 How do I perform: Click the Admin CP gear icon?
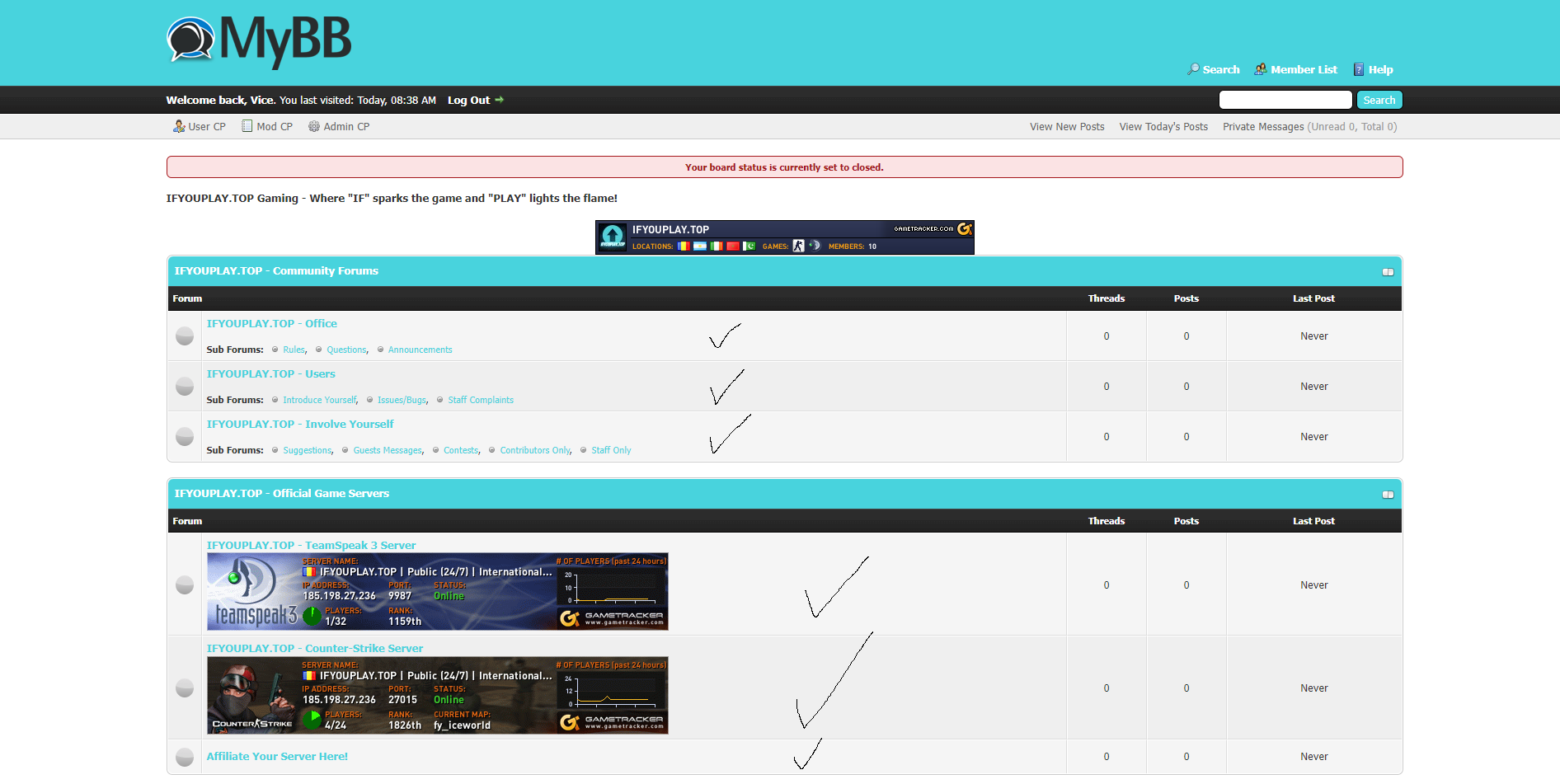point(314,126)
